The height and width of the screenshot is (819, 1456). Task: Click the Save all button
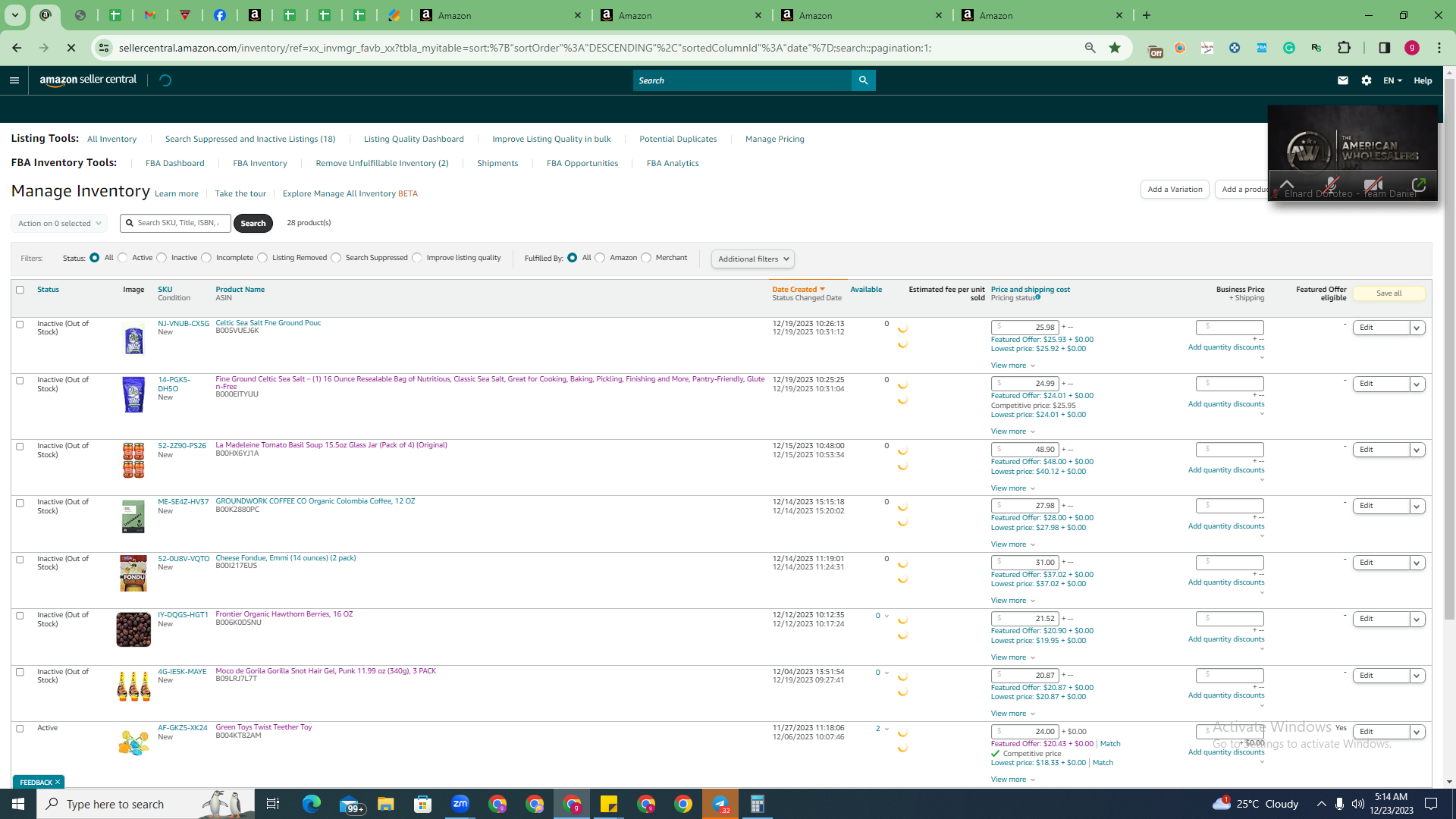coord(1389,293)
